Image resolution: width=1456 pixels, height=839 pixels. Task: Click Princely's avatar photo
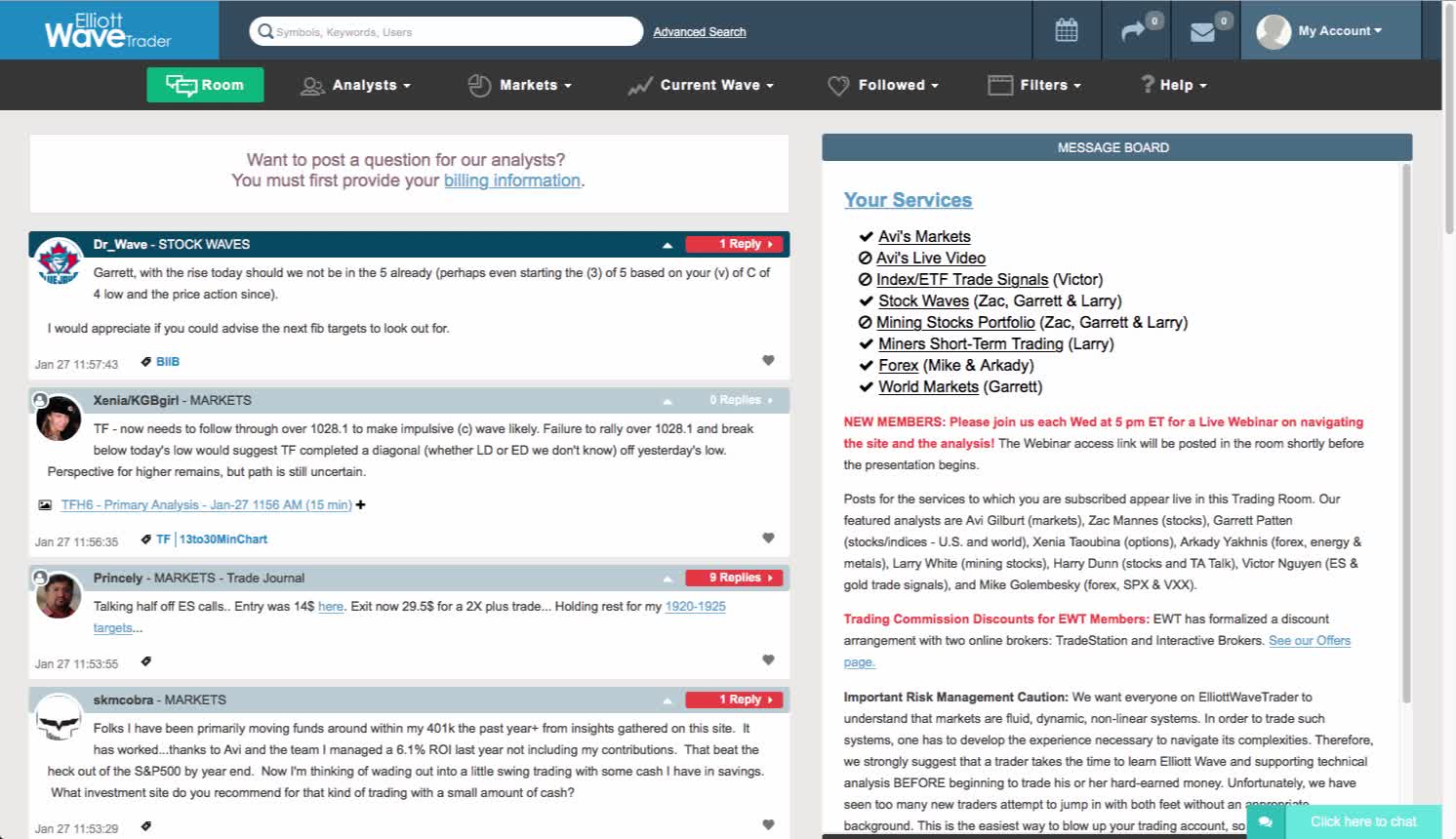[x=59, y=595]
